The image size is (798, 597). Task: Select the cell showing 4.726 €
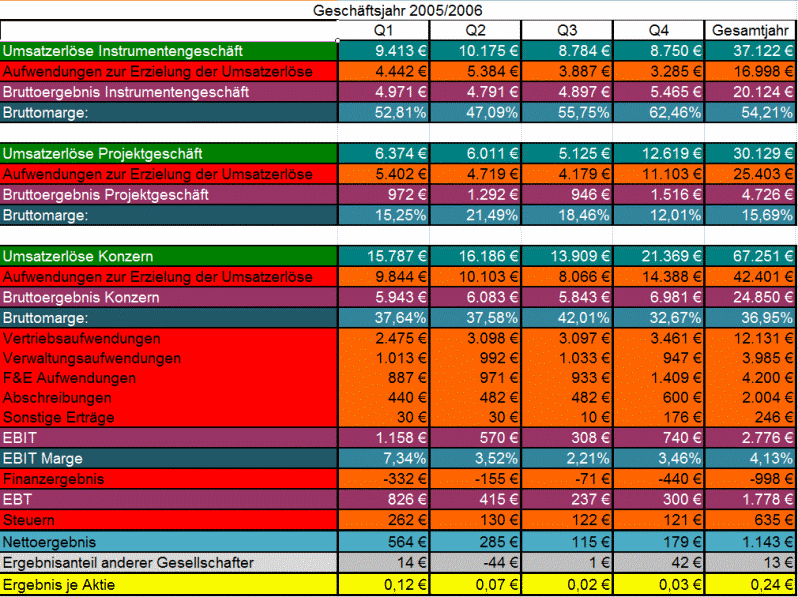751,194
